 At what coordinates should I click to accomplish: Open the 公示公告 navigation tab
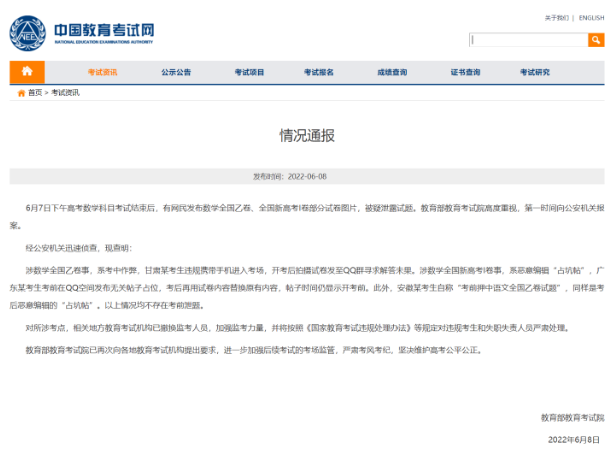coord(176,72)
